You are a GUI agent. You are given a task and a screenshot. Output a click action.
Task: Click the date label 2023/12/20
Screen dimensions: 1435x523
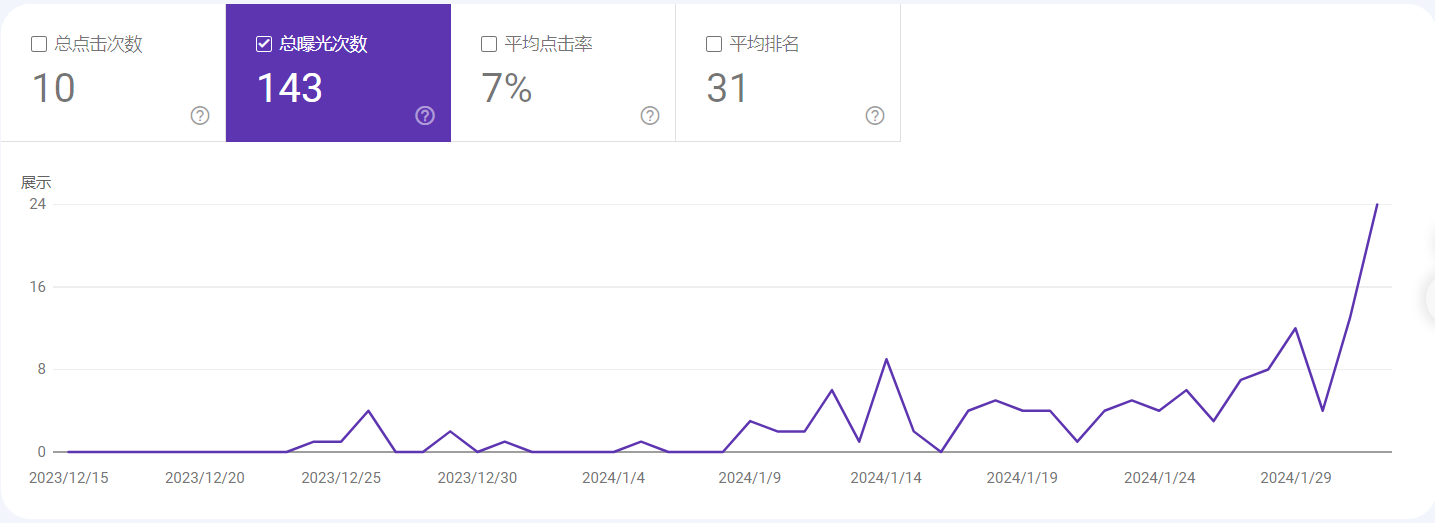point(205,478)
